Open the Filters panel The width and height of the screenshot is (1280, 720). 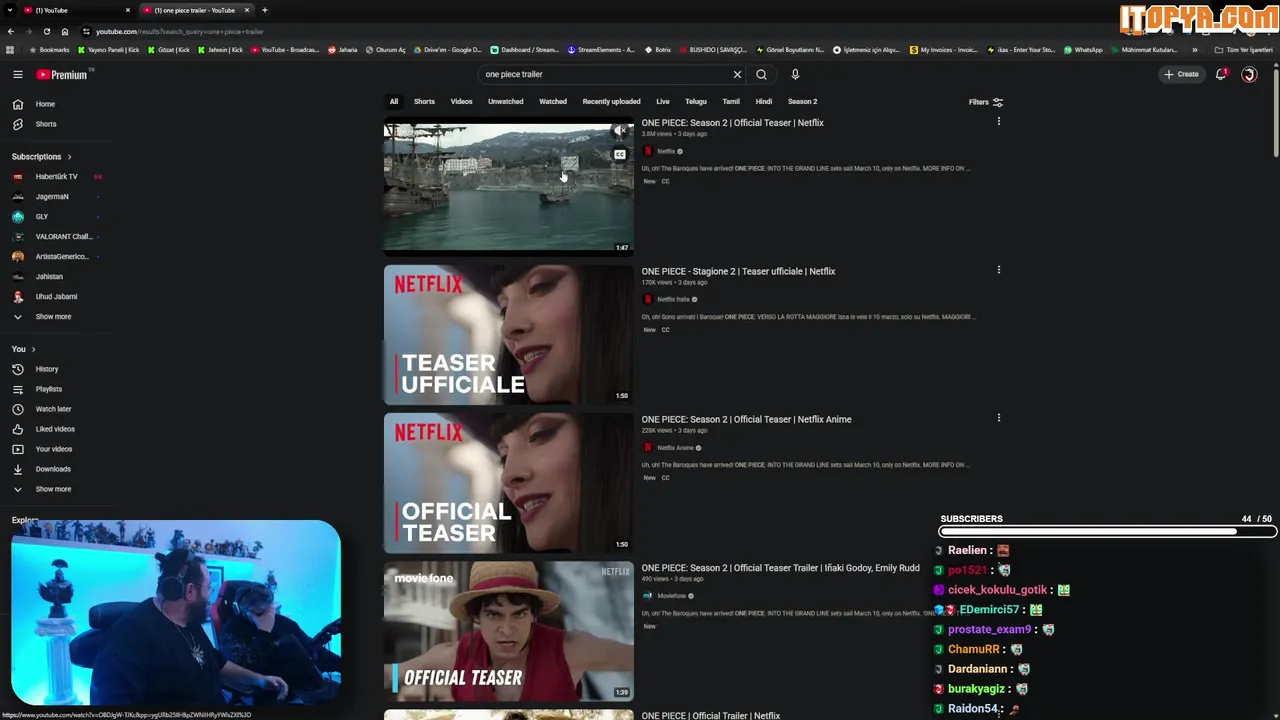[x=986, y=102]
